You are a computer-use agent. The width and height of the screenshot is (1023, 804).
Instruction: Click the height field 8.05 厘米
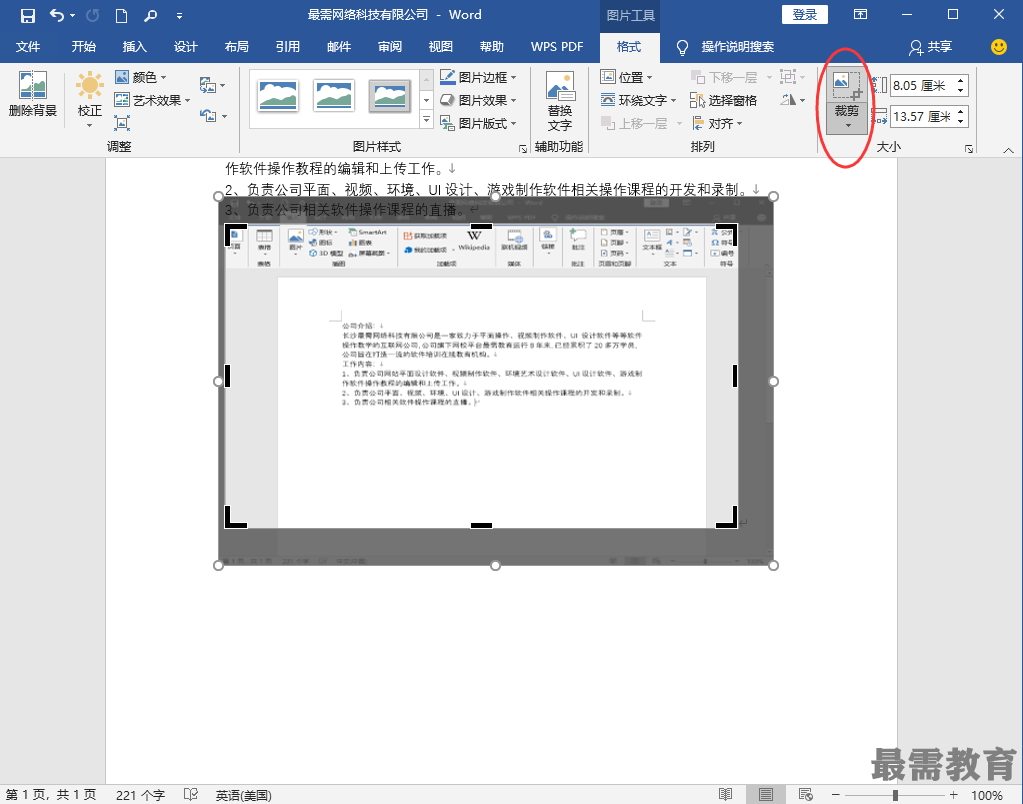tap(921, 85)
